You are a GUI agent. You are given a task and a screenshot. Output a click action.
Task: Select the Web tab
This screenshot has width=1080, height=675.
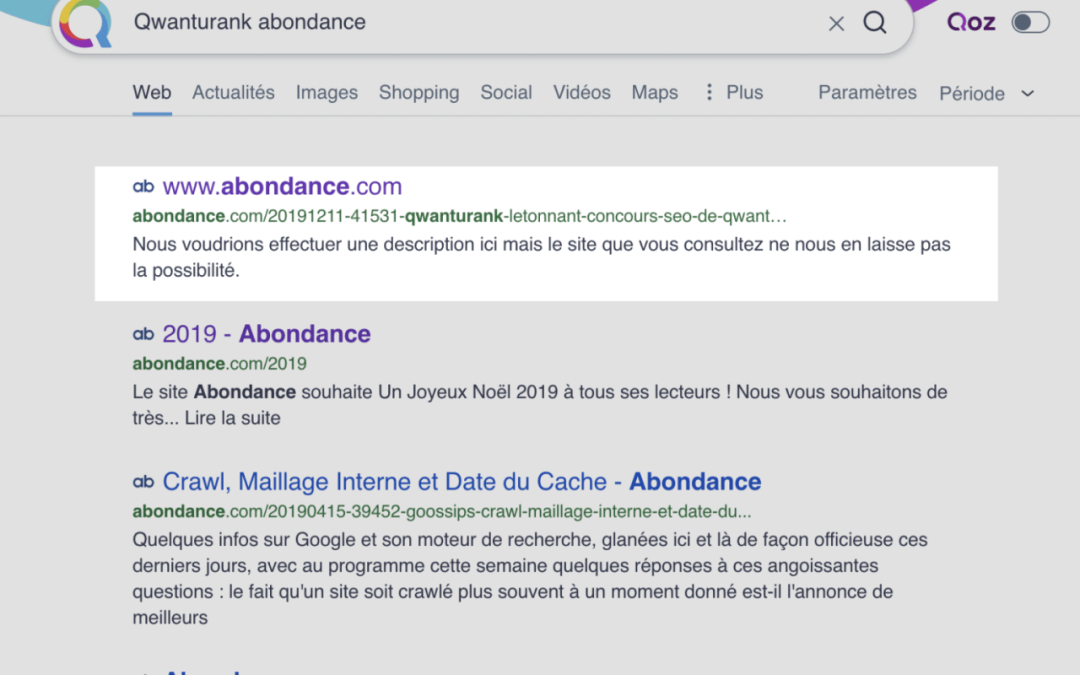[152, 92]
